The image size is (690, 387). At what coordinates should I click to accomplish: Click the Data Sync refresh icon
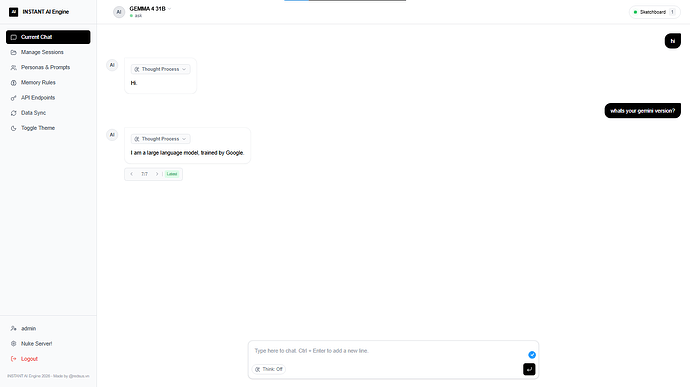click(14, 113)
